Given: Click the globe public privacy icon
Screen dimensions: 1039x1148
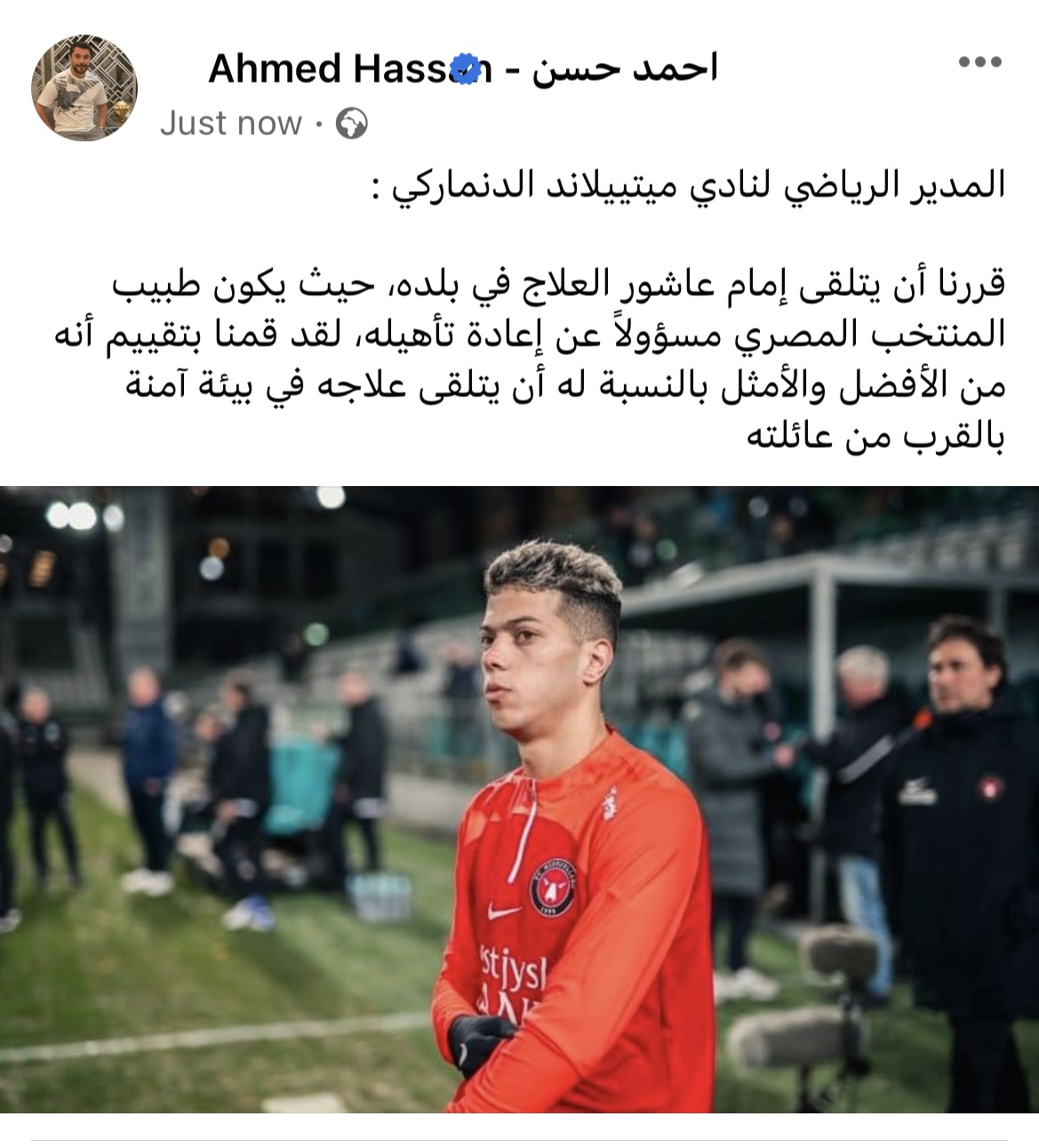Looking at the screenshot, I should pyautogui.click(x=352, y=124).
